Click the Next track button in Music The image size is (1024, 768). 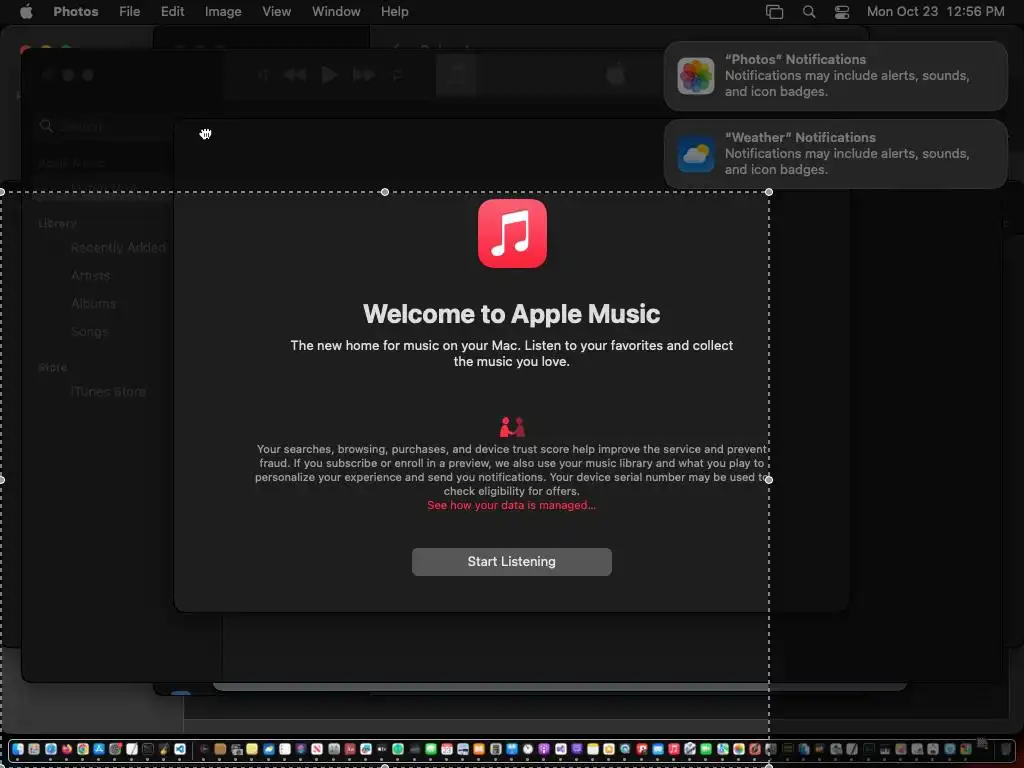click(364, 75)
